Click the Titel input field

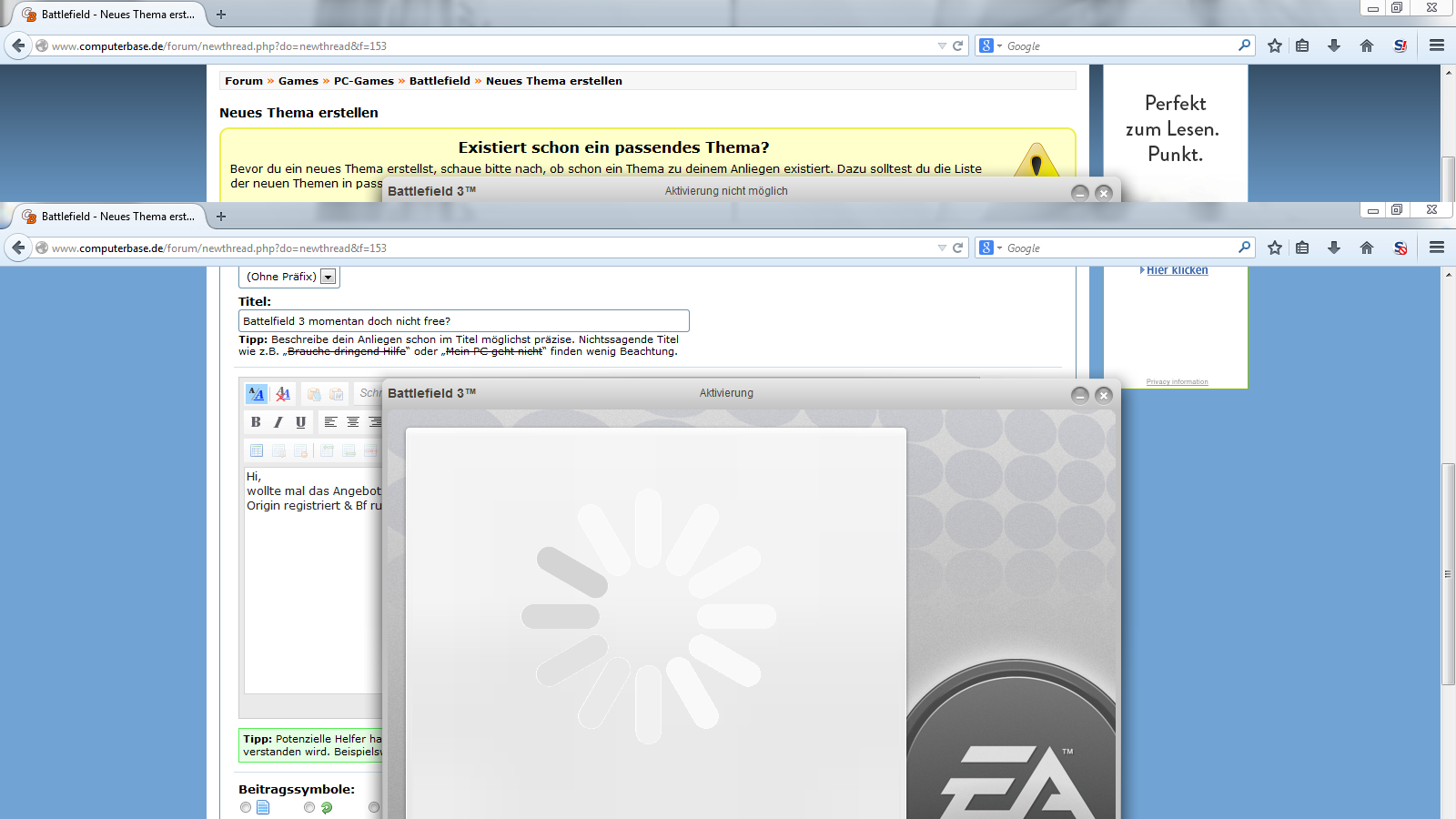464,321
